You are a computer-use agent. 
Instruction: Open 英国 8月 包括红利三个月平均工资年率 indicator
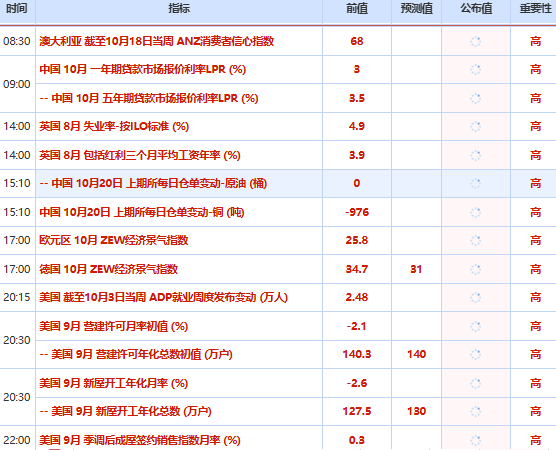coord(140,155)
